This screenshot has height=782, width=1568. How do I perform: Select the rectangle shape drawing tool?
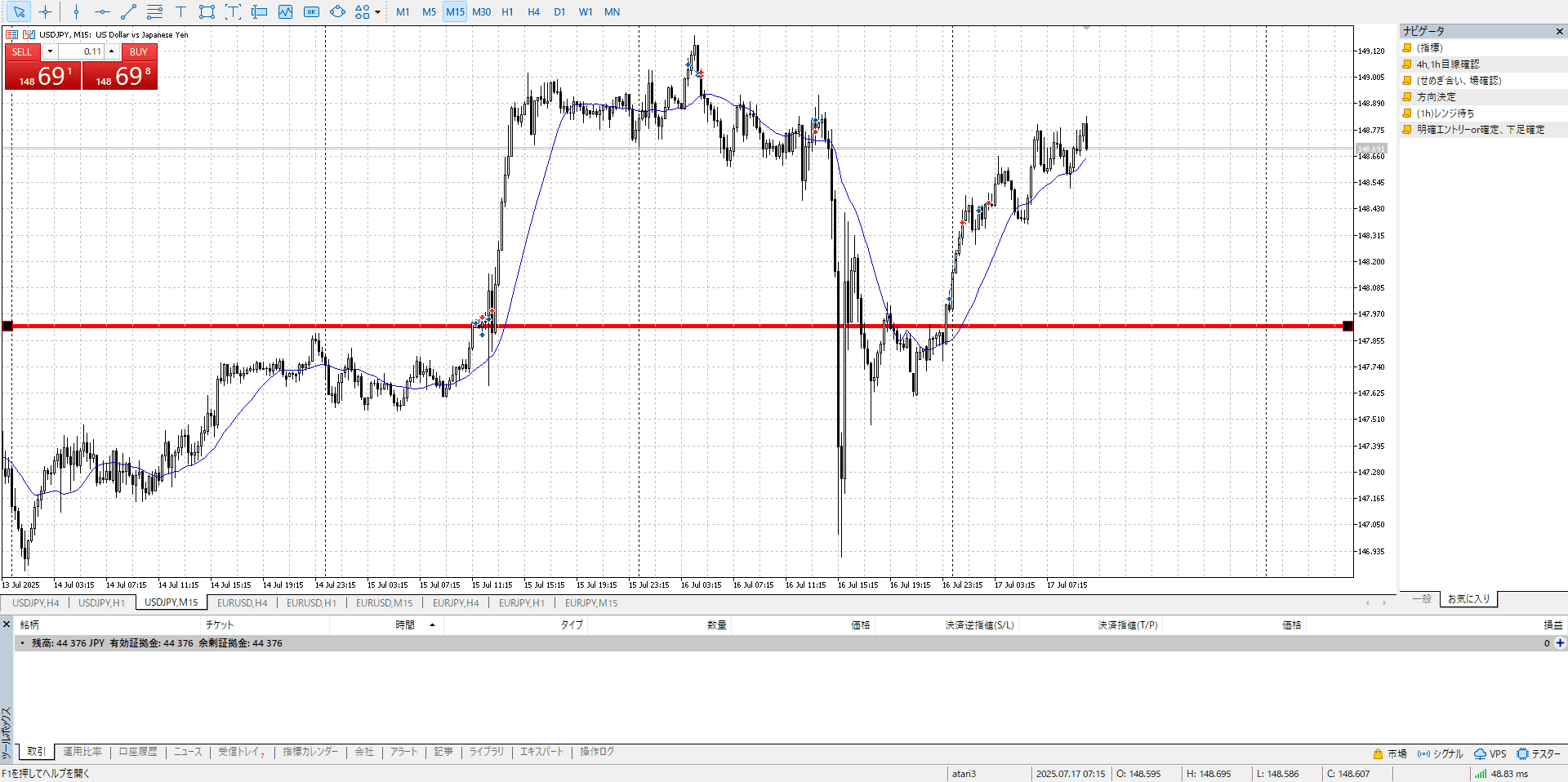click(x=207, y=11)
